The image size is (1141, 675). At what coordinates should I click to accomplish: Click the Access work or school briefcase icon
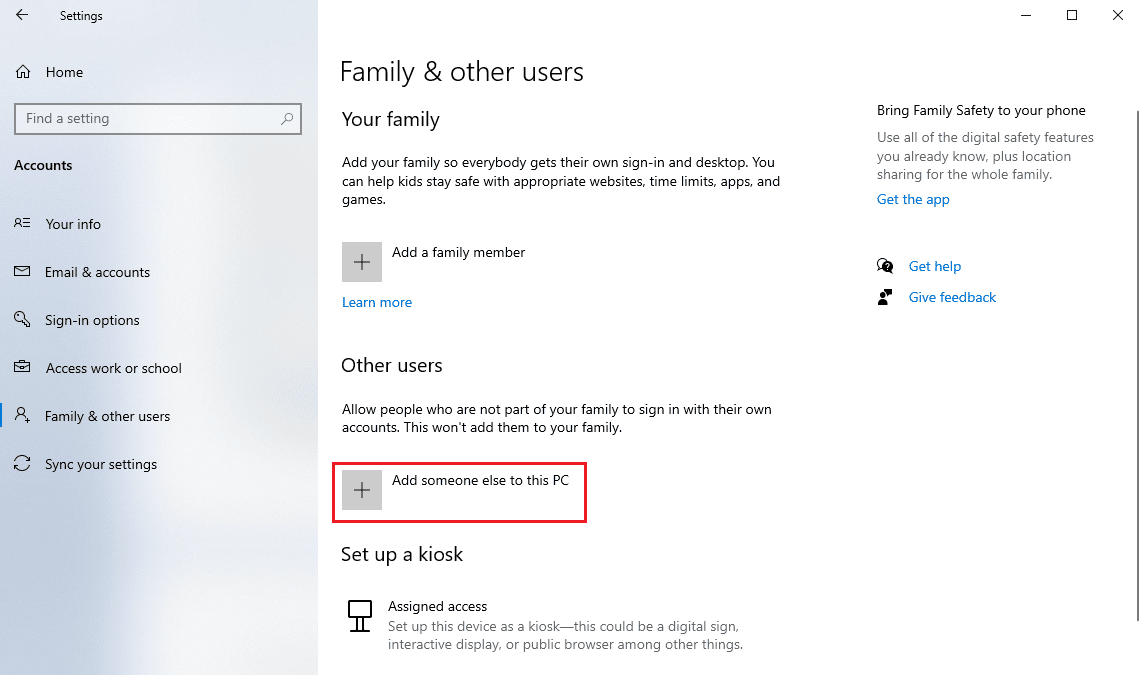tap(22, 367)
